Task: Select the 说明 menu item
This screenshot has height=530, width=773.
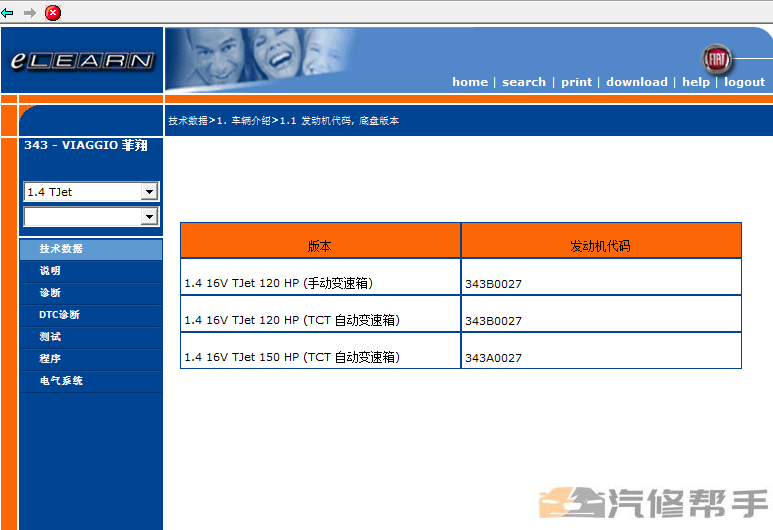Action: (91, 271)
